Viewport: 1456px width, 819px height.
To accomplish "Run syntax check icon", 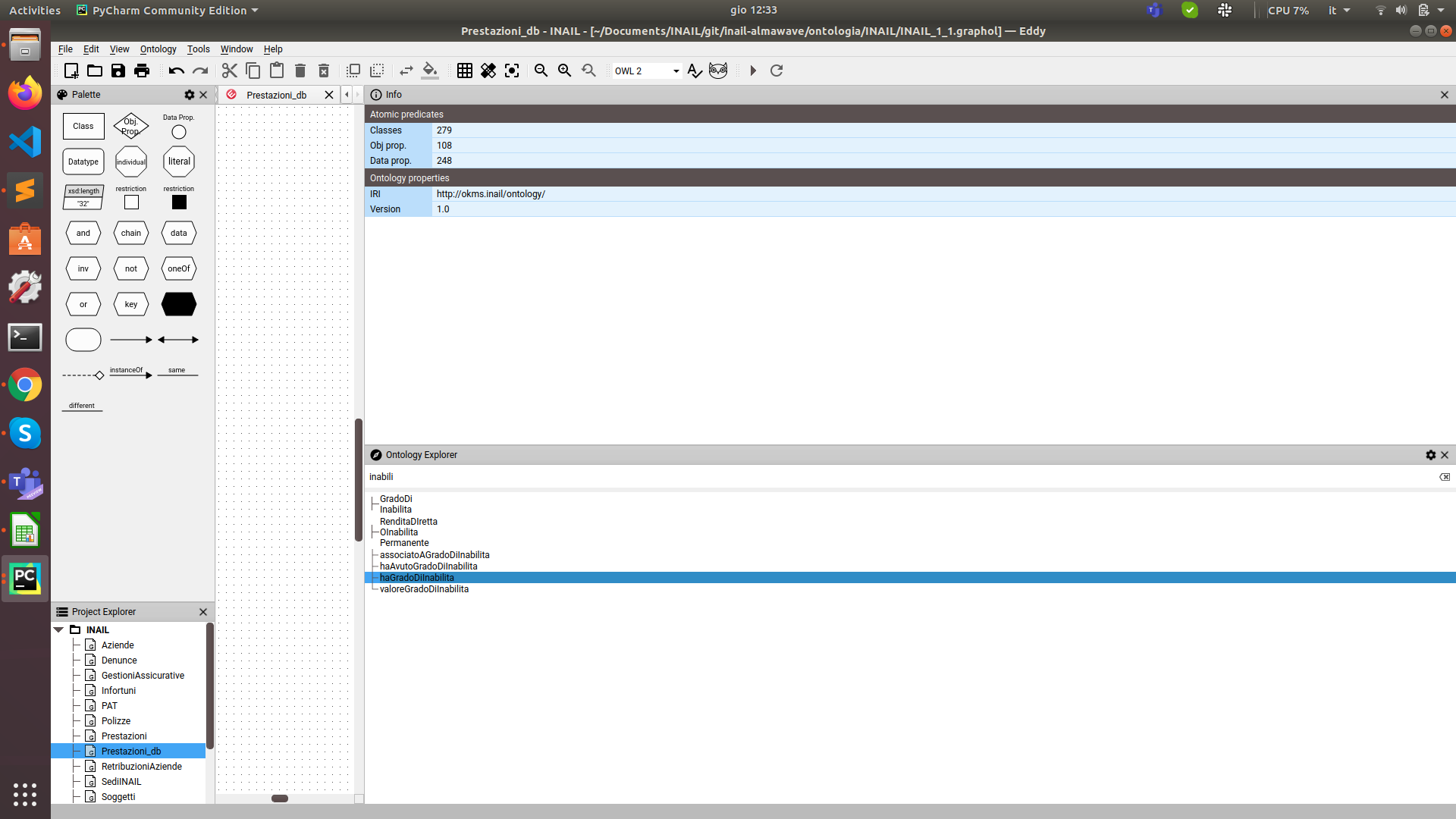I will point(695,71).
